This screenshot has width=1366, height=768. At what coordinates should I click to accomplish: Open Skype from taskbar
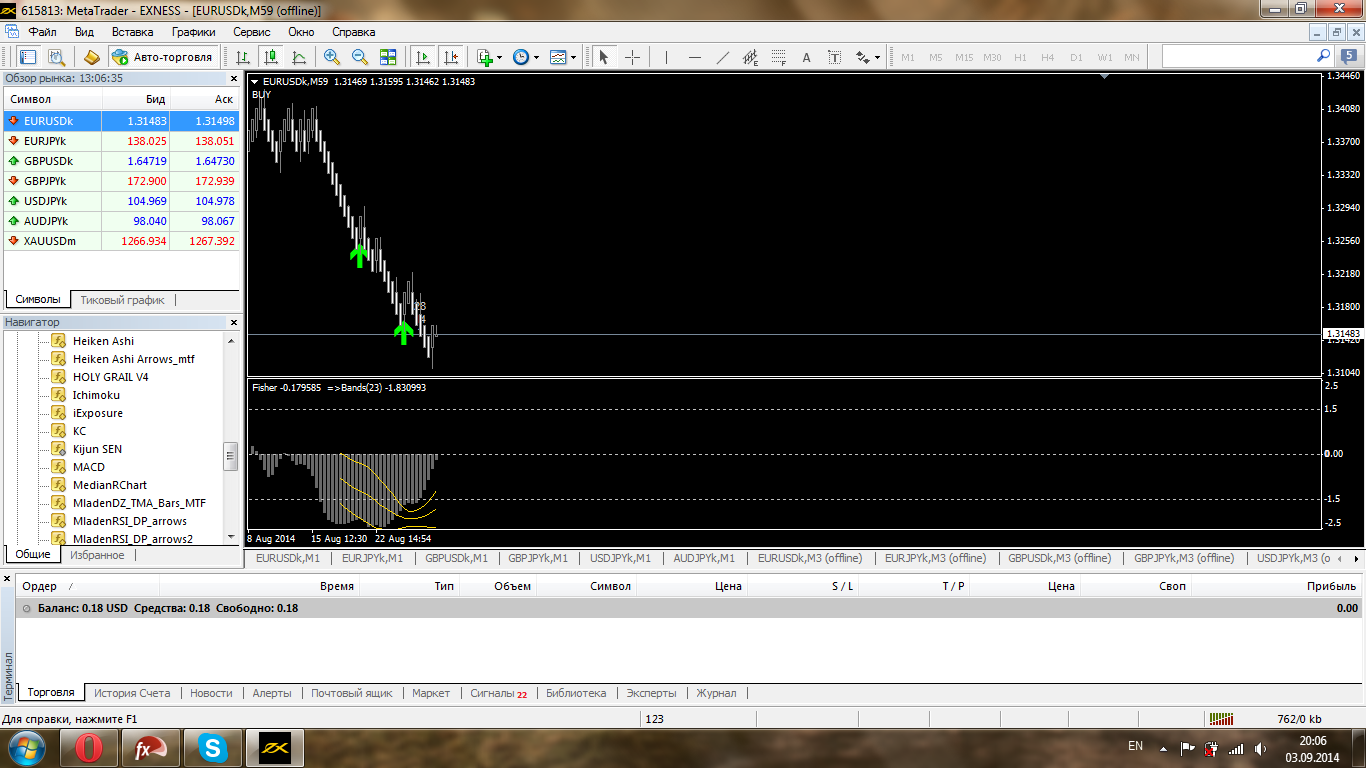coord(211,748)
